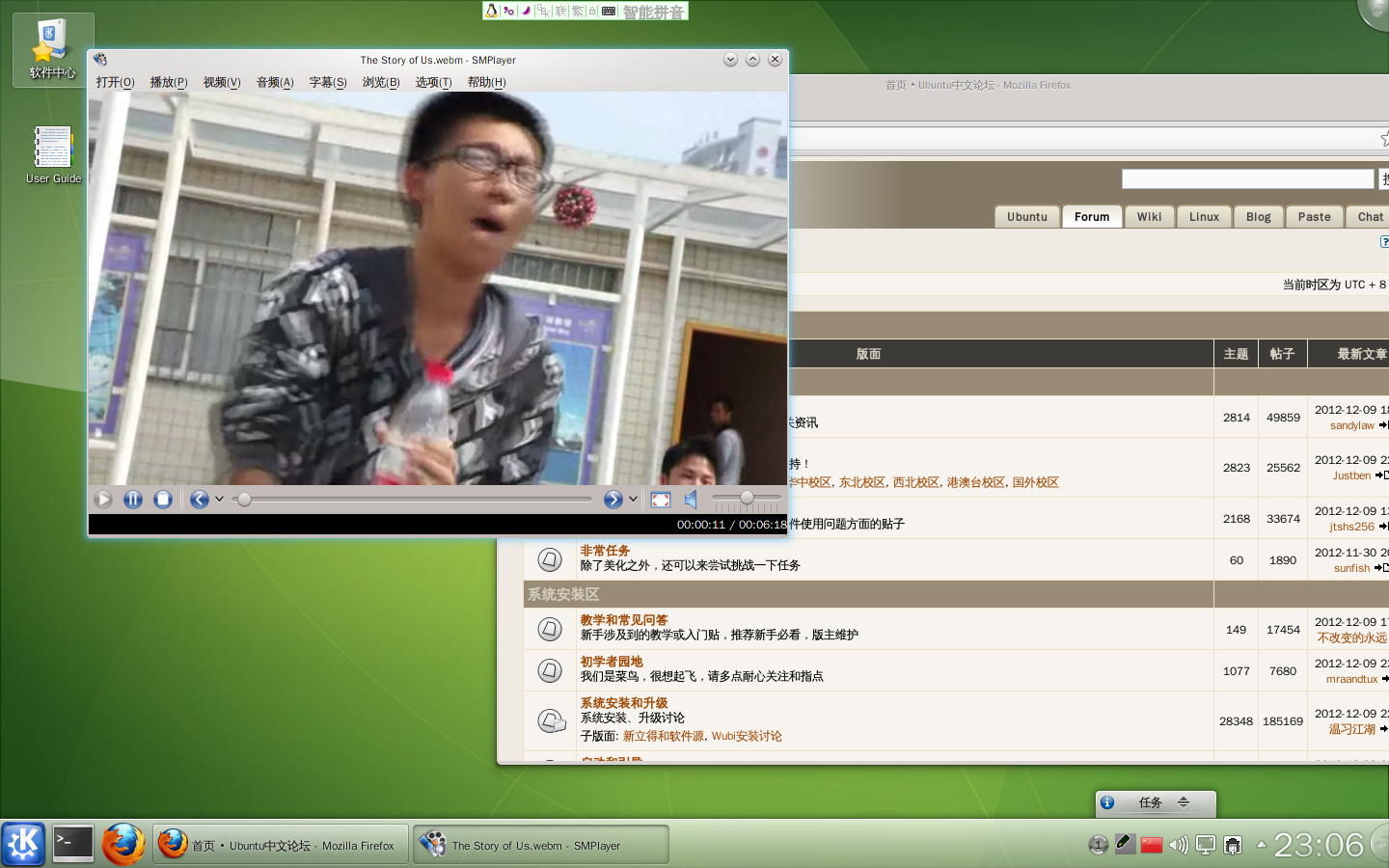Select the Blog tab in Firefox
This screenshot has height=868, width=1389.
coord(1258,217)
